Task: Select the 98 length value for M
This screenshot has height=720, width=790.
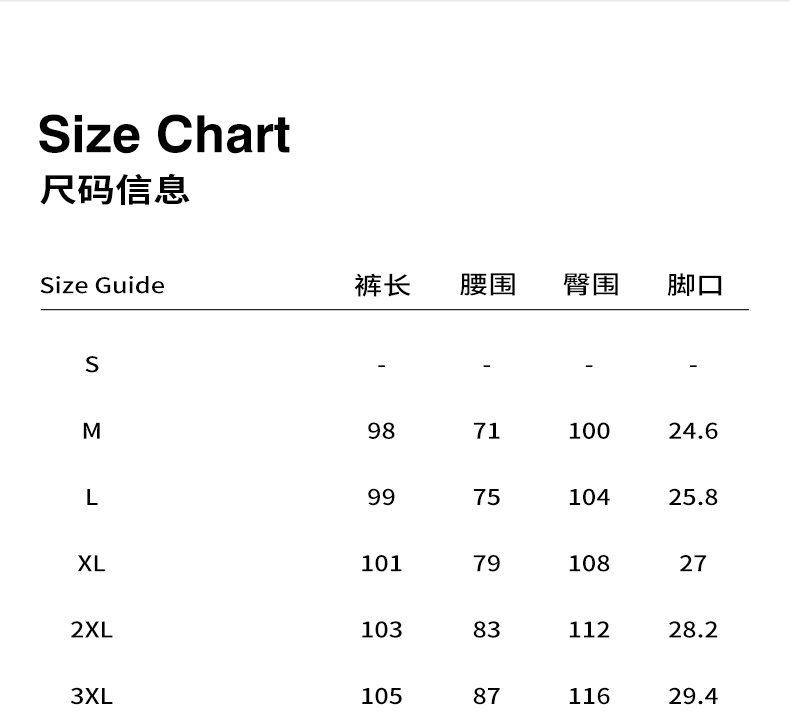Action: click(381, 431)
